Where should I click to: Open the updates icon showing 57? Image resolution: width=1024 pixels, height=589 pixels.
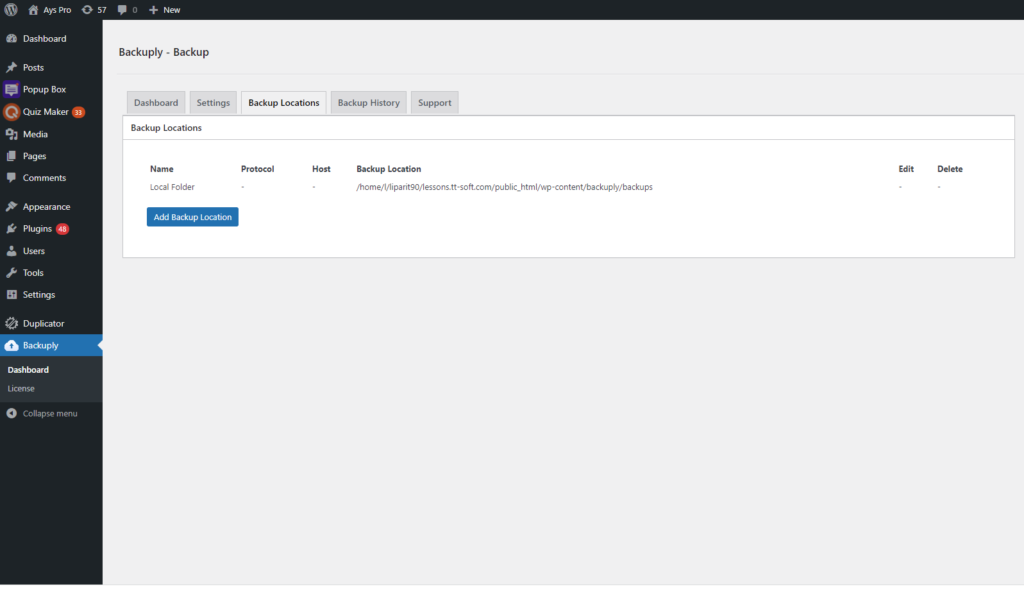pos(87,10)
